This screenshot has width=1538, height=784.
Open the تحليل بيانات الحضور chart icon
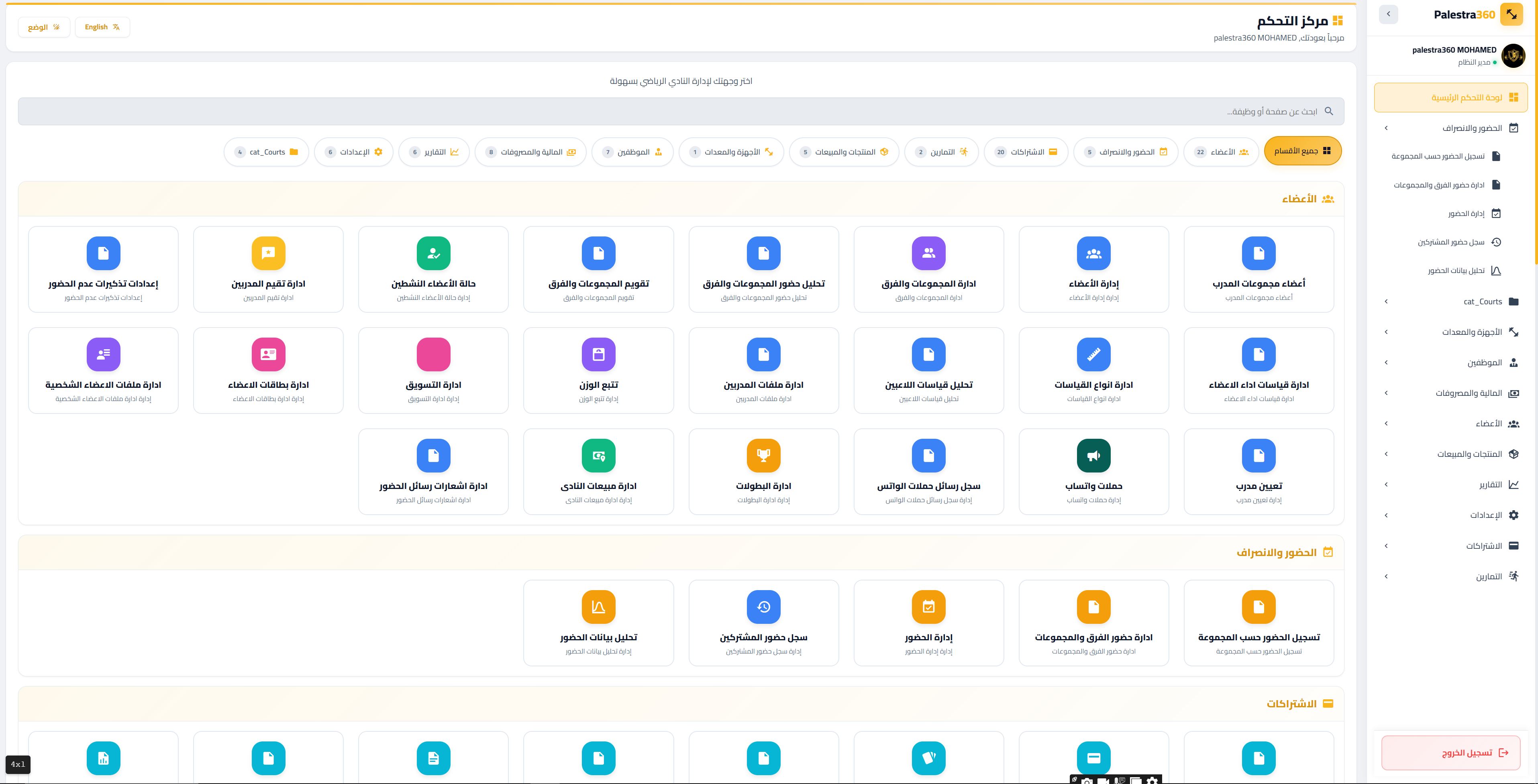click(x=598, y=607)
